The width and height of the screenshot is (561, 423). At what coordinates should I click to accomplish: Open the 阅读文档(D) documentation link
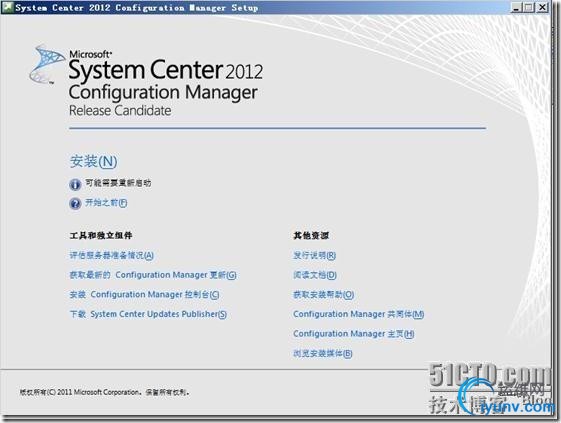click(x=315, y=275)
